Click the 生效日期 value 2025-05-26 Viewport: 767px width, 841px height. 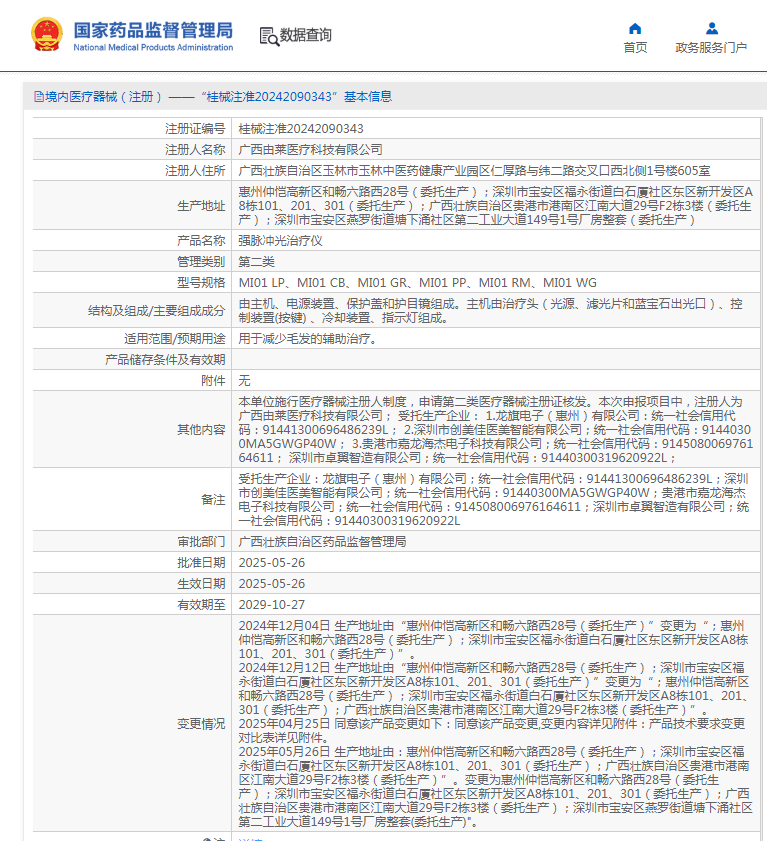click(x=271, y=584)
